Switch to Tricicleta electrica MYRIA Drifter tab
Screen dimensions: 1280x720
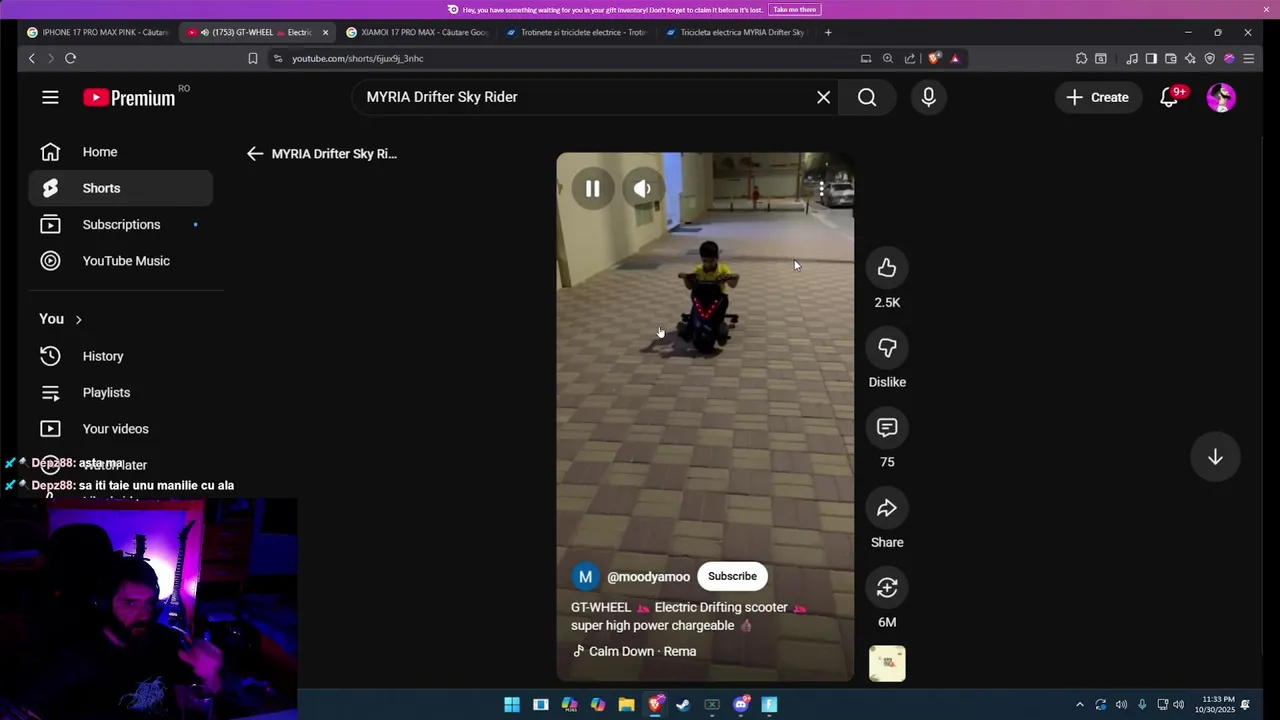coord(735,32)
